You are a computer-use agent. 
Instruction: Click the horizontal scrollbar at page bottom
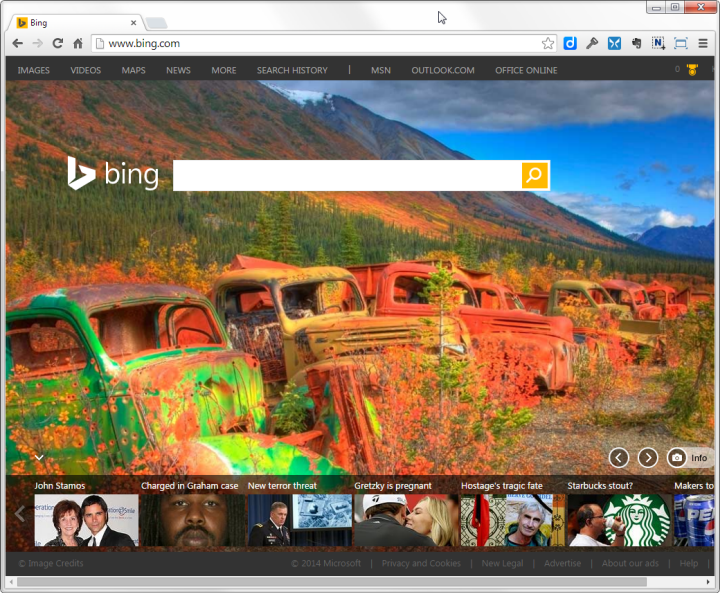(x=332, y=582)
